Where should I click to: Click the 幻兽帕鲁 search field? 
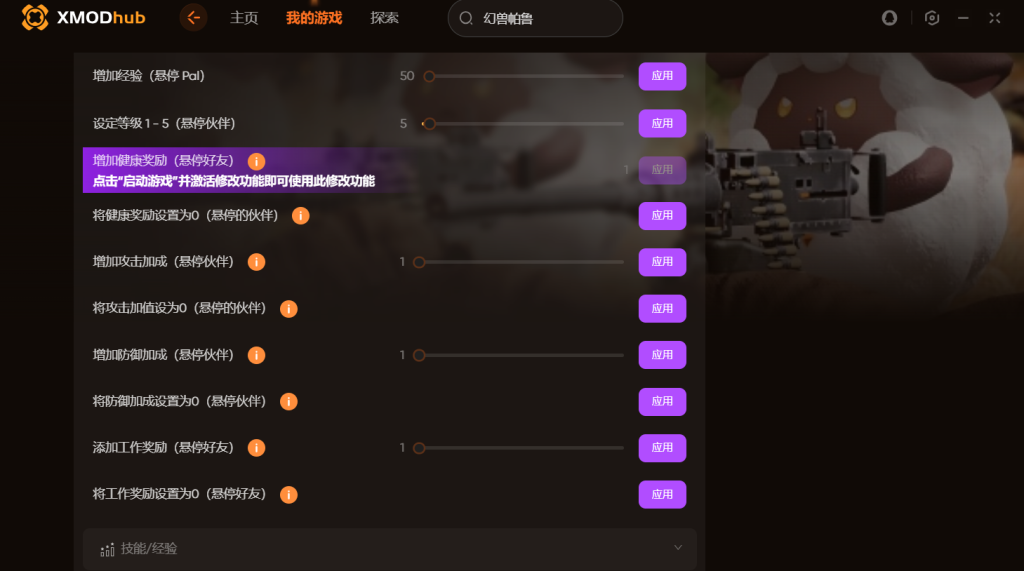pos(535,18)
